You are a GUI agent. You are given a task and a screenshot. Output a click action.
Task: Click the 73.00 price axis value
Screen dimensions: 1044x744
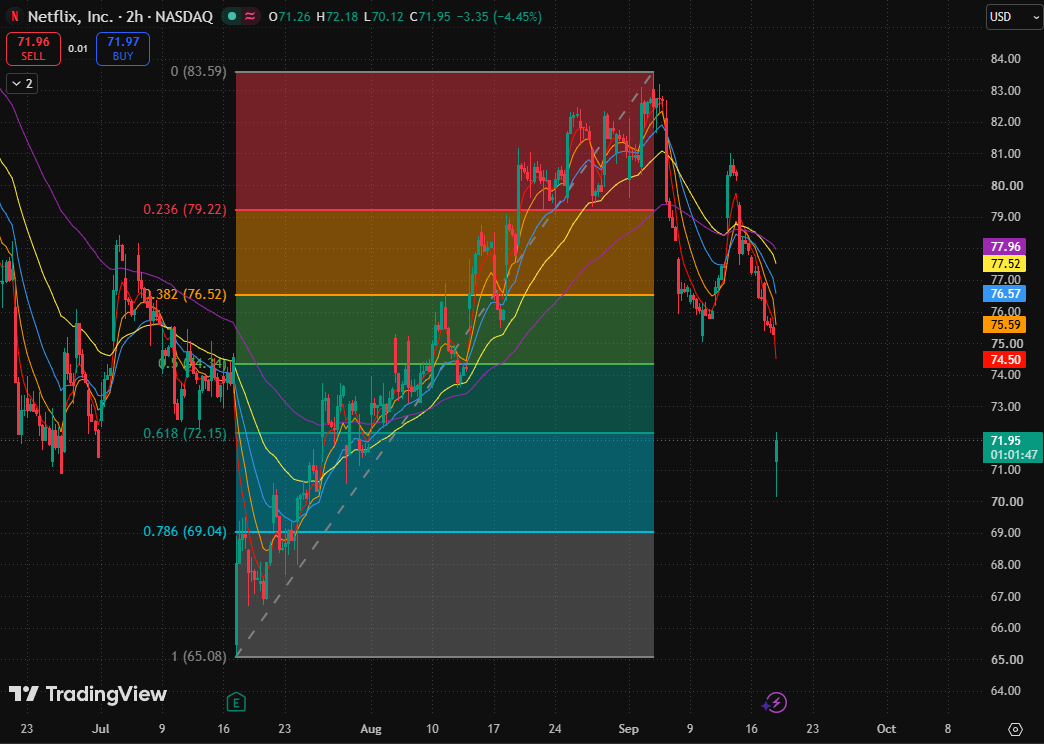click(1005, 406)
